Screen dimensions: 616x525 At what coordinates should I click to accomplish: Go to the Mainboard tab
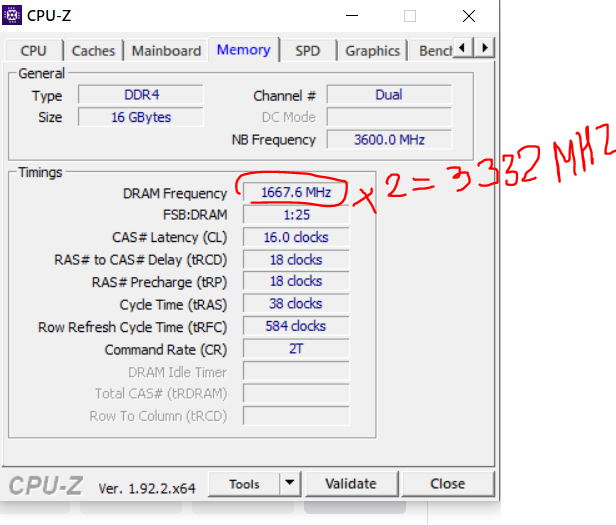pos(166,51)
